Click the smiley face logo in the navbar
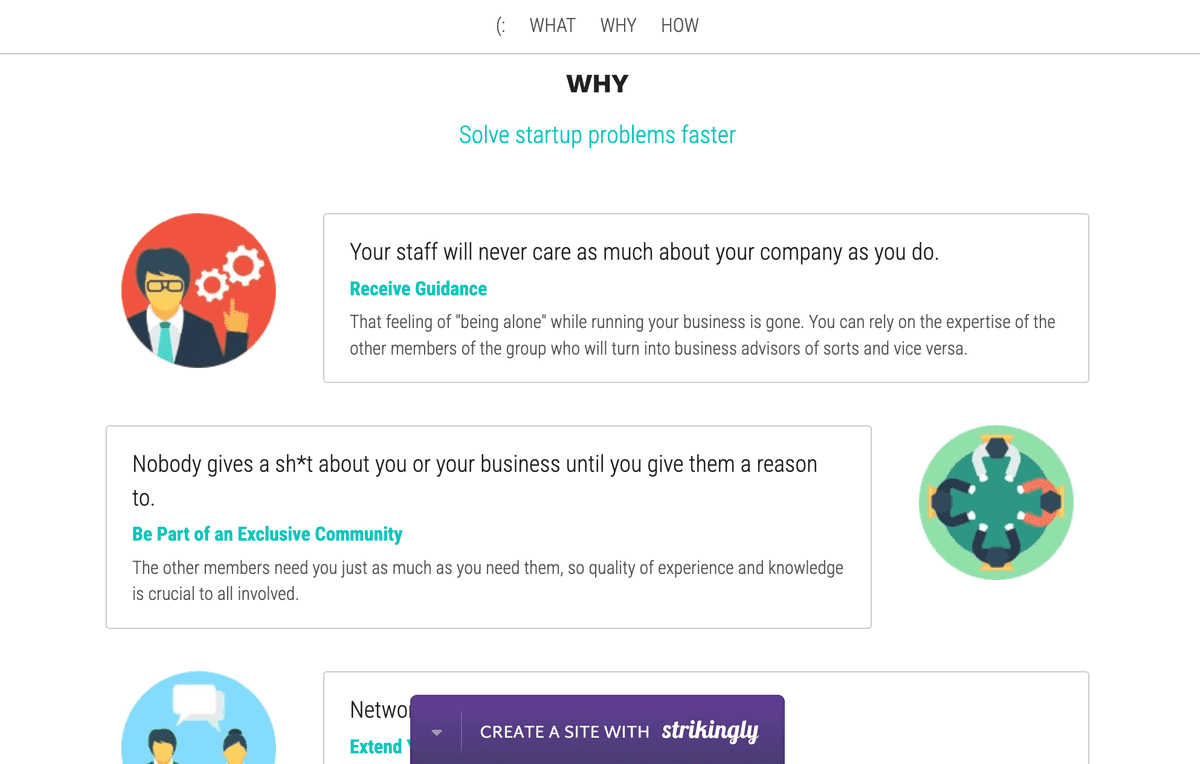 pyautogui.click(x=500, y=25)
